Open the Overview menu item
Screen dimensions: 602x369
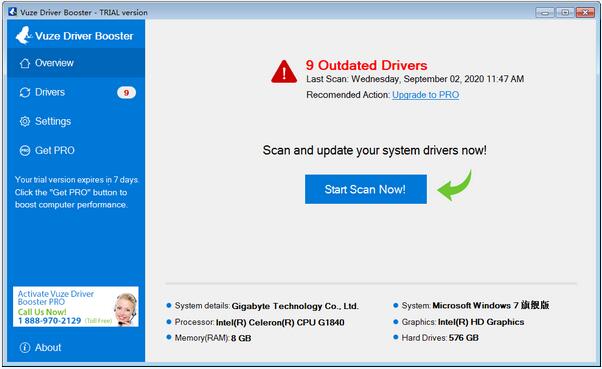[76, 63]
